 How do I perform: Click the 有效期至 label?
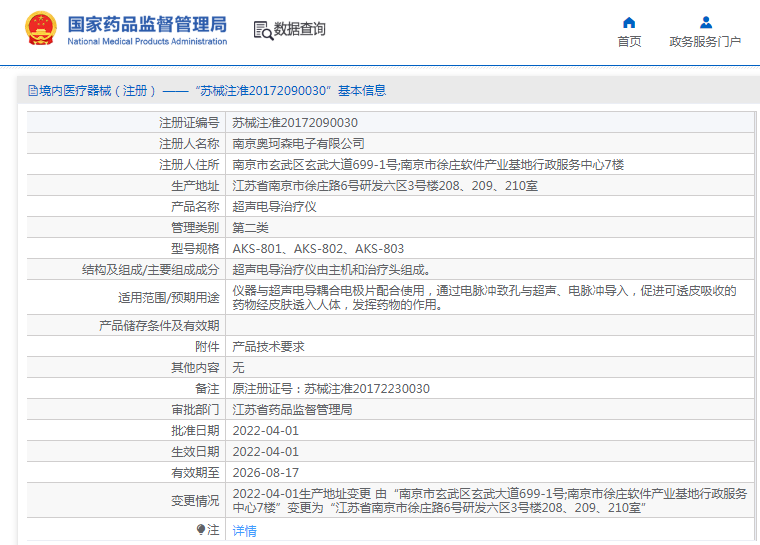coord(195,473)
